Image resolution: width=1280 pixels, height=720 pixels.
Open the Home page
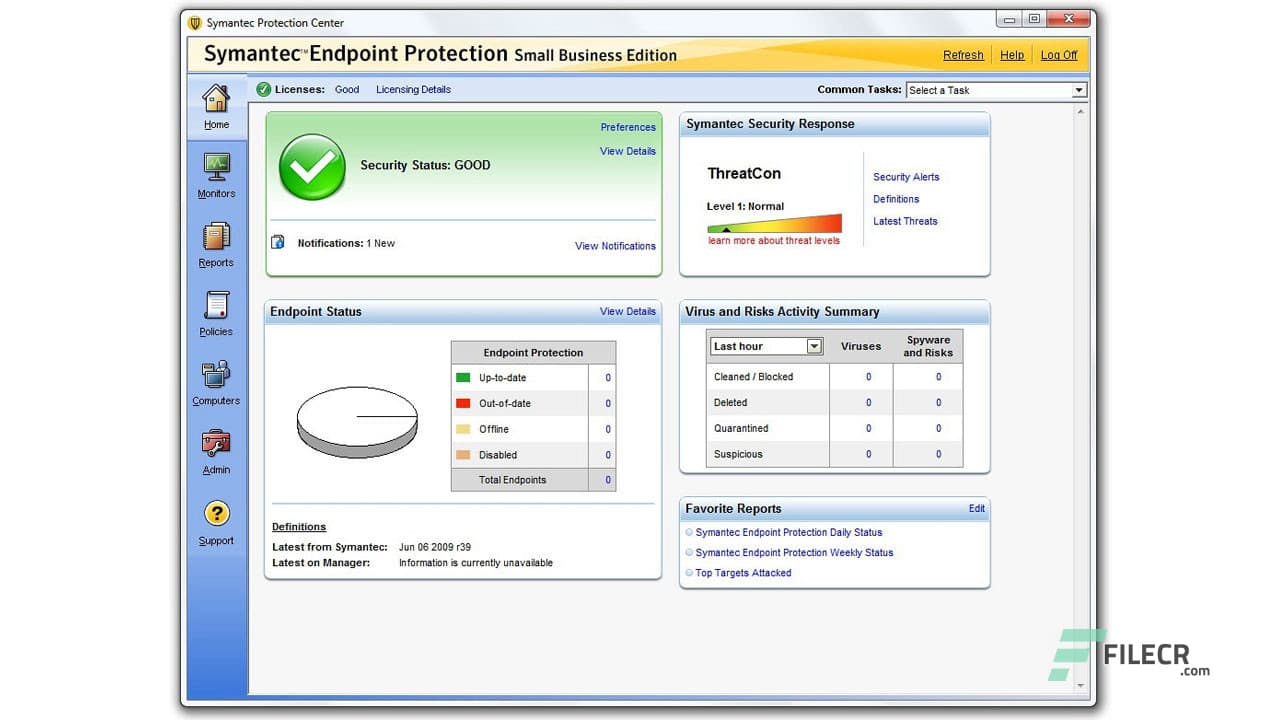tap(216, 107)
